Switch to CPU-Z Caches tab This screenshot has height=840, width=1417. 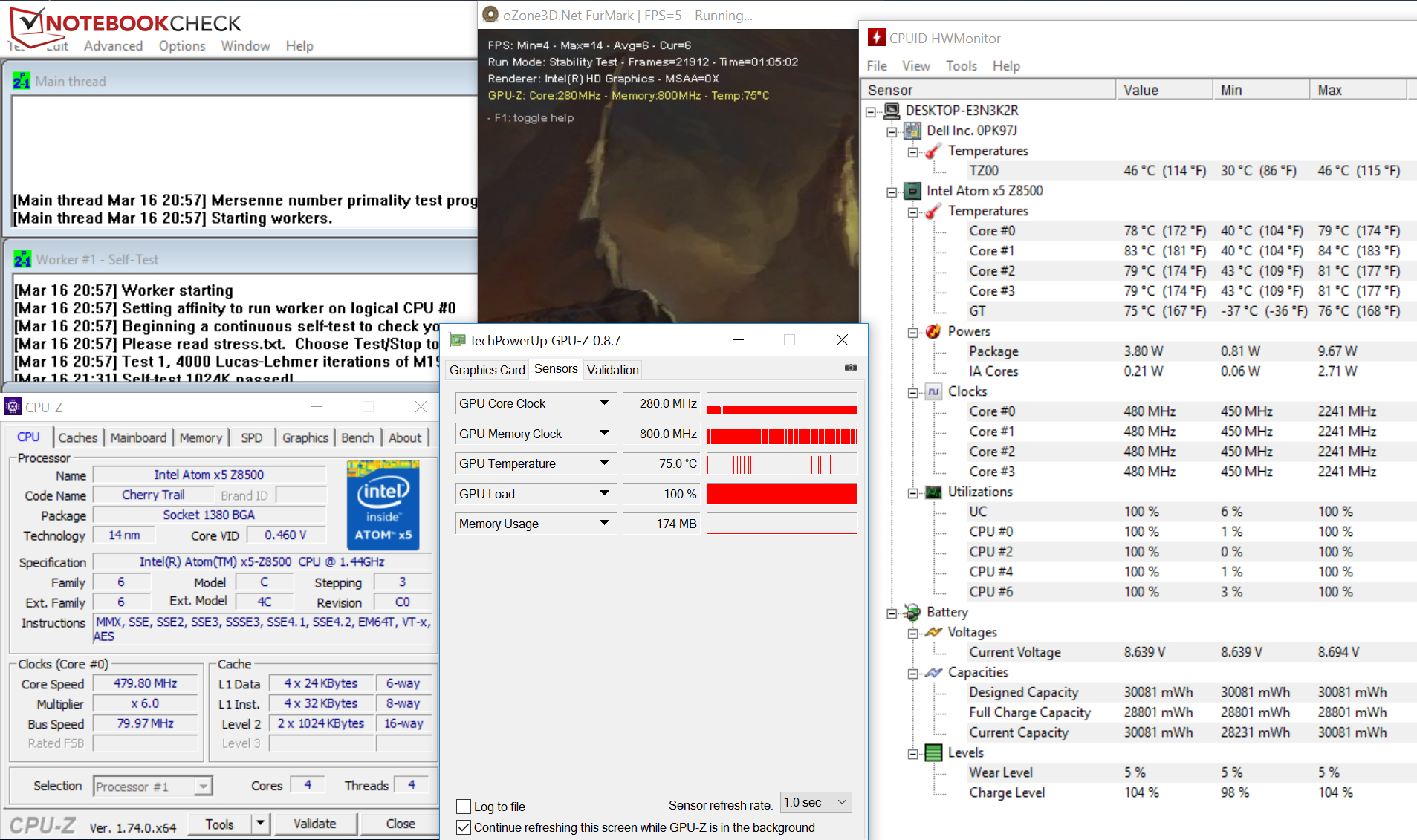click(78, 437)
